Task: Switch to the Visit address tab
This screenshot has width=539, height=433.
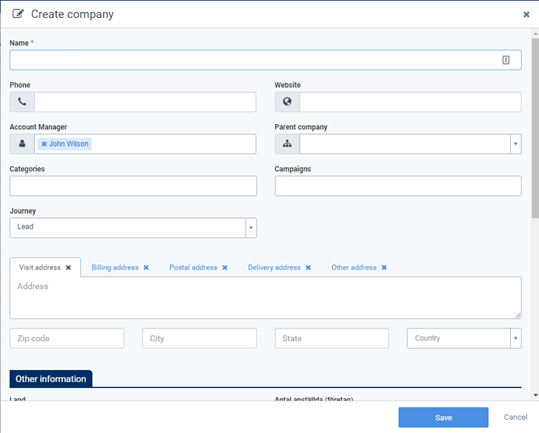Action: 40,267
